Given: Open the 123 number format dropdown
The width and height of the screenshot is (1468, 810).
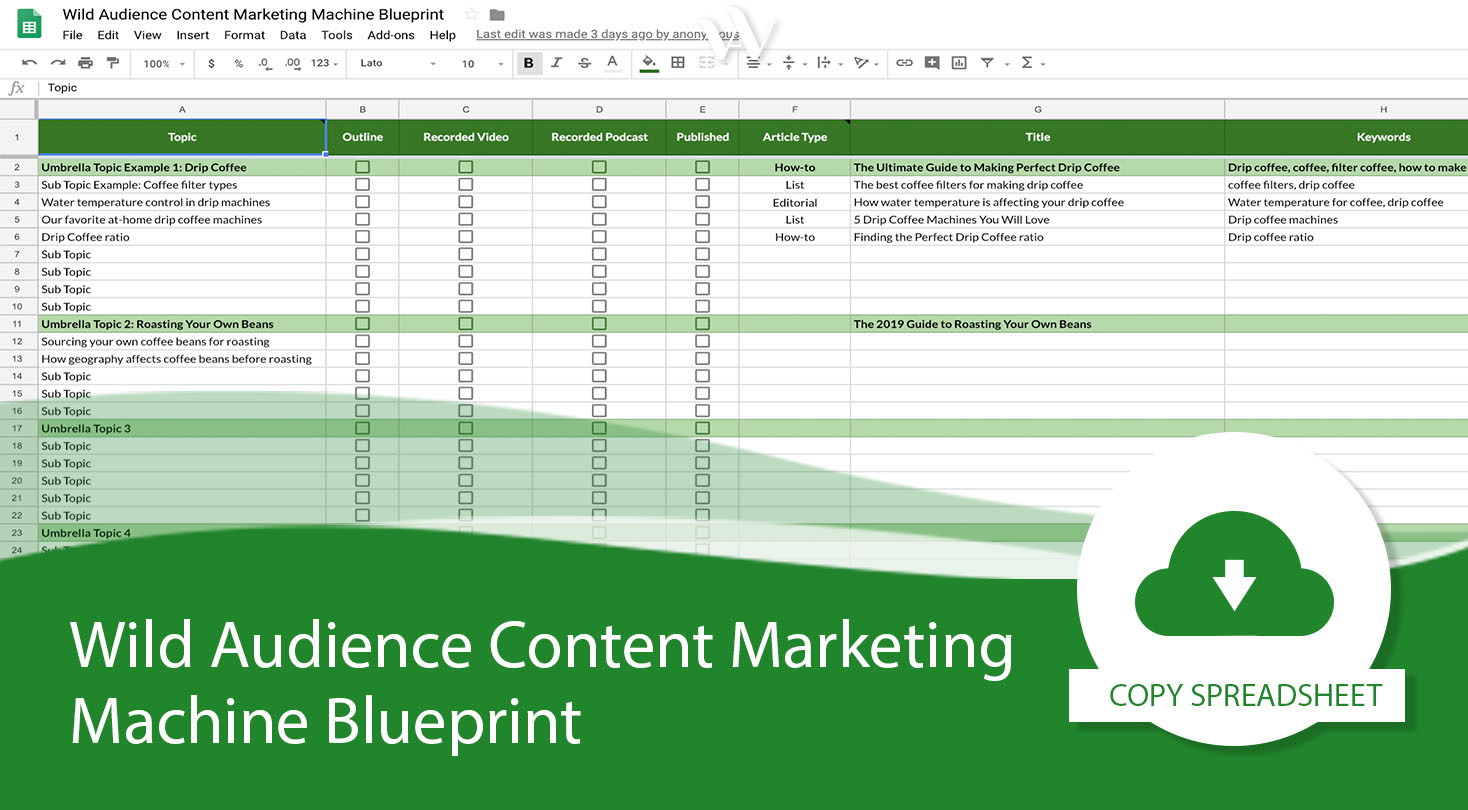Looking at the screenshot, I should (324, 63).
